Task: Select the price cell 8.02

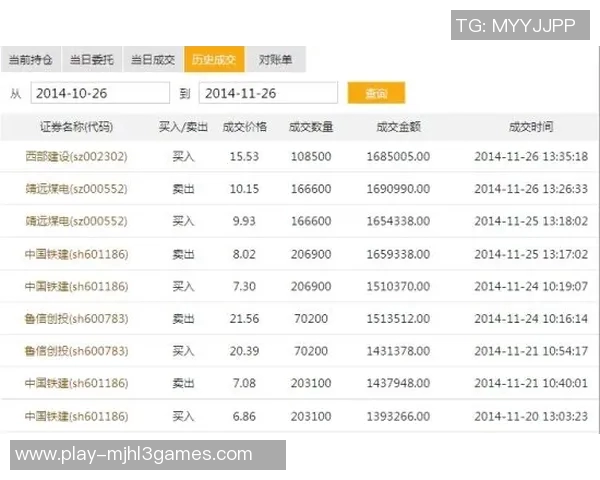Action: [244, 254]
